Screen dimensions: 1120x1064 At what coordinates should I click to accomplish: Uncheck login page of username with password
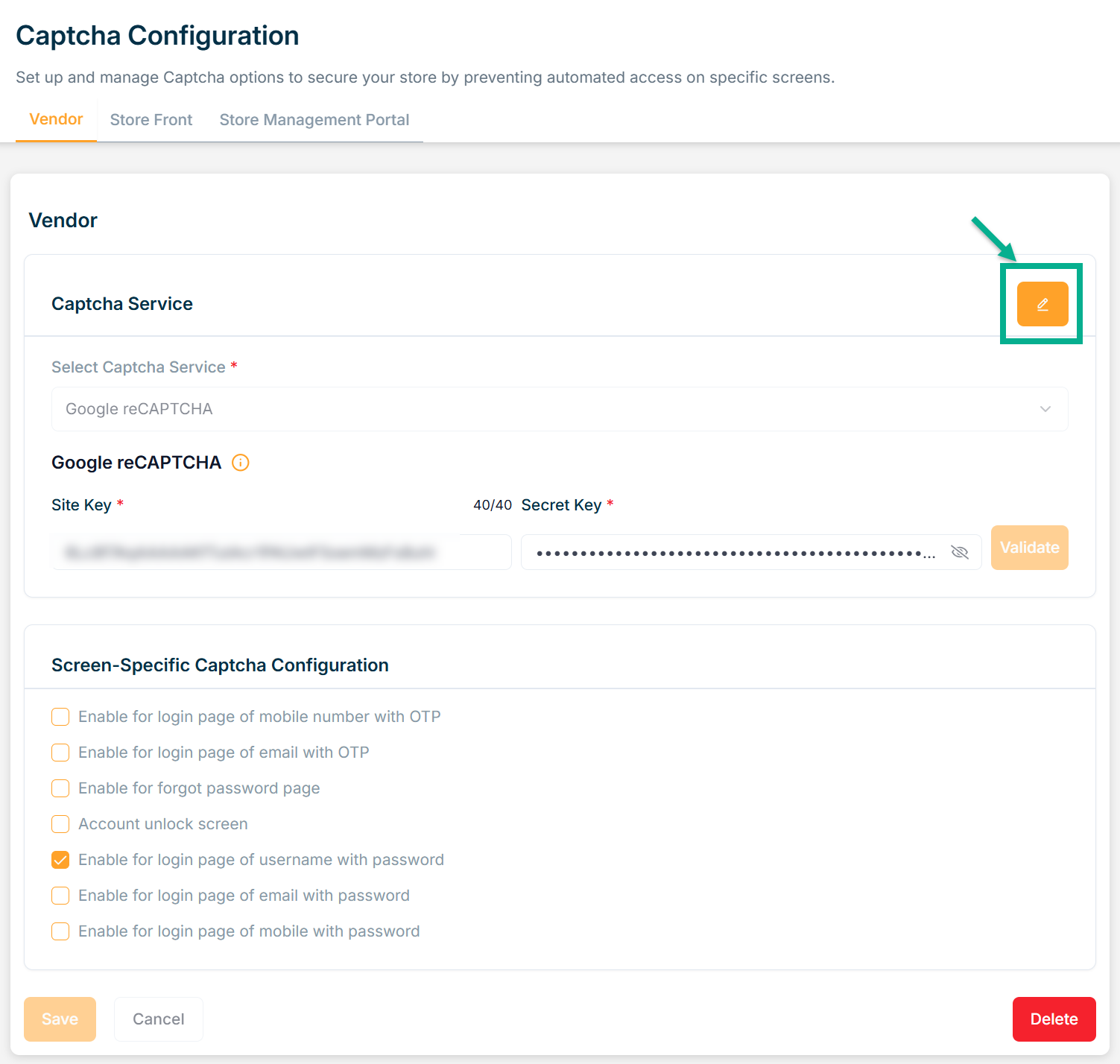pos(60,860)
